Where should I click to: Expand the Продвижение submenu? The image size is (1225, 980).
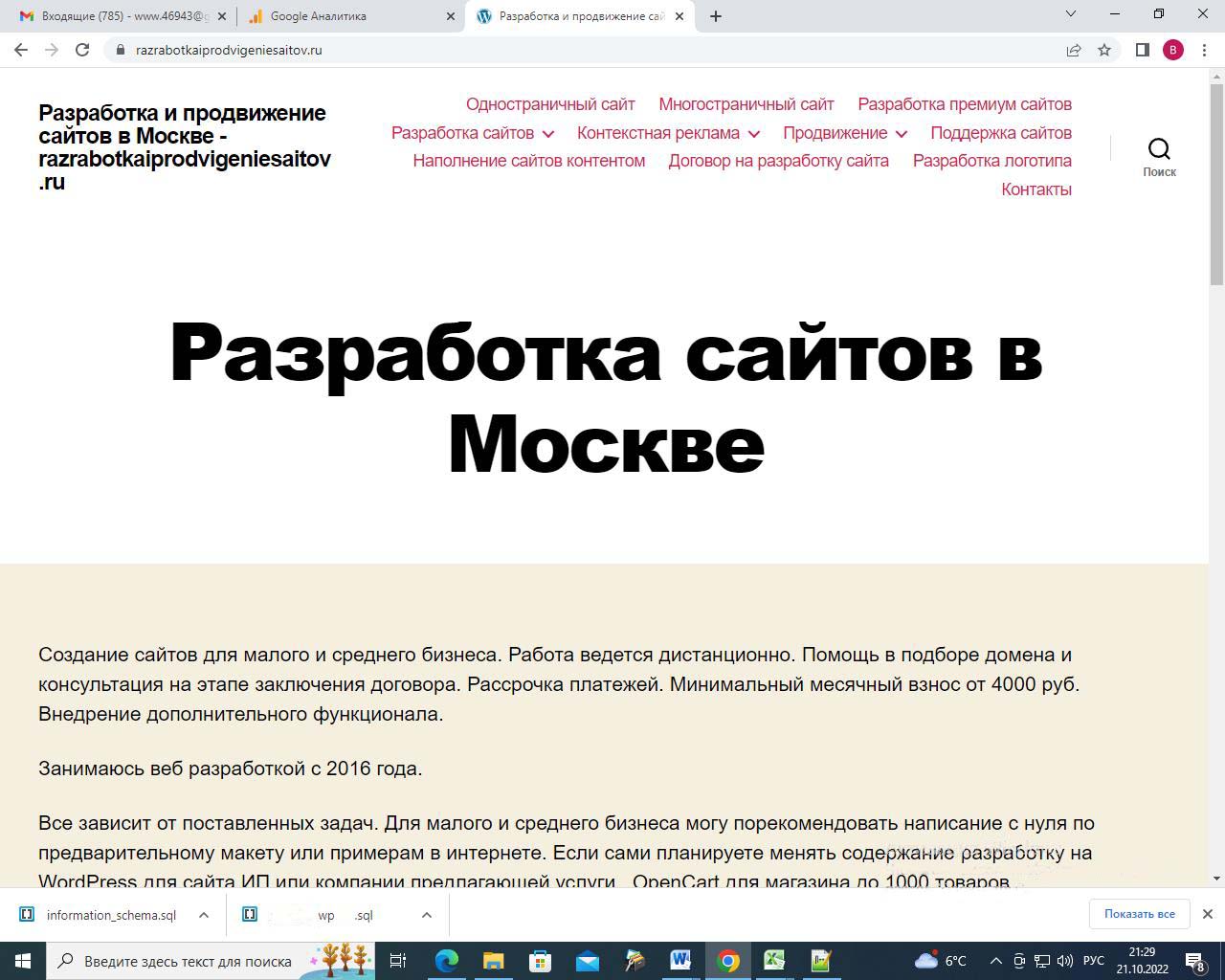[x=901, y=134]
